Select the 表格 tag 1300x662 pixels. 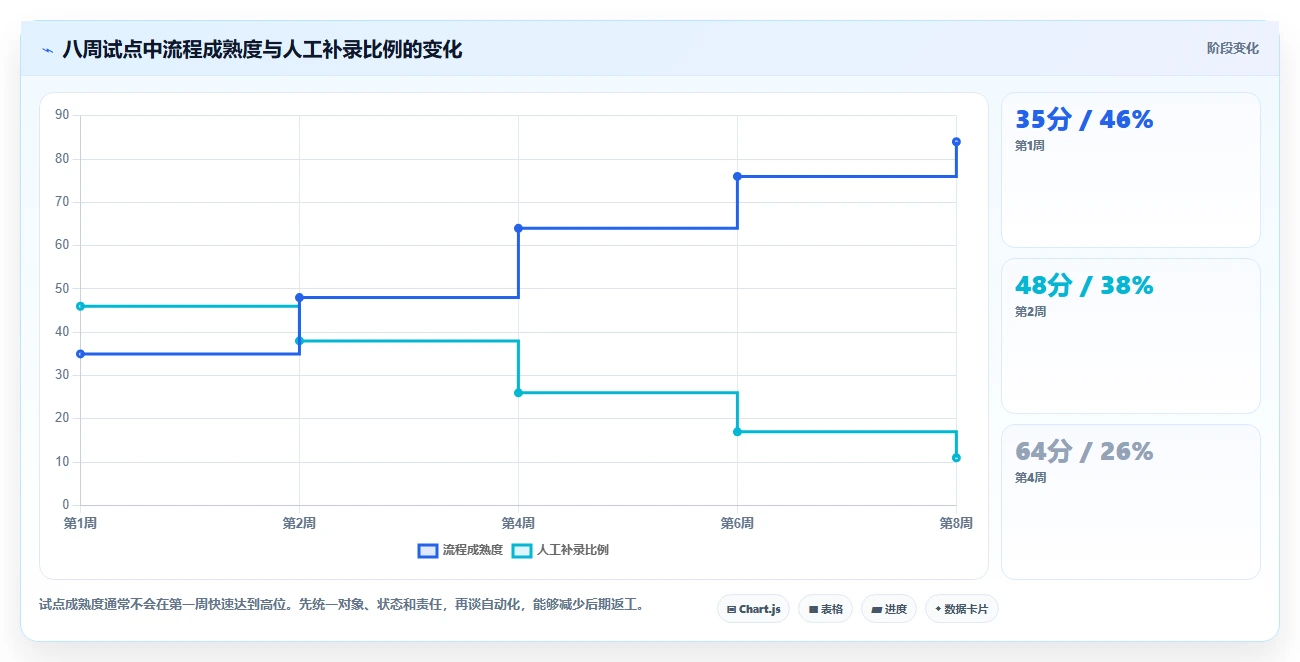[x=825, y=608]
